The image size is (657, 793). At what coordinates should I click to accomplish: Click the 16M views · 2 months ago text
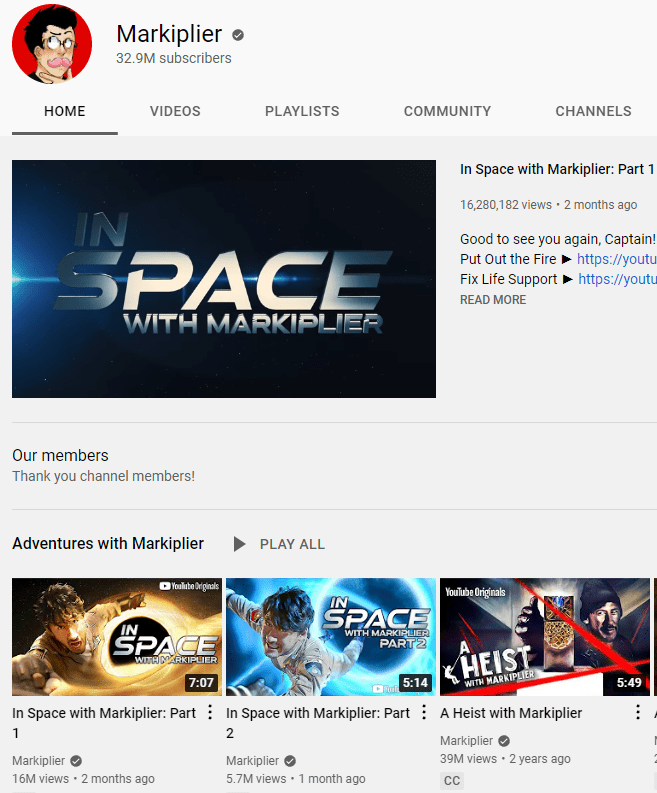(x=83, y=779)
